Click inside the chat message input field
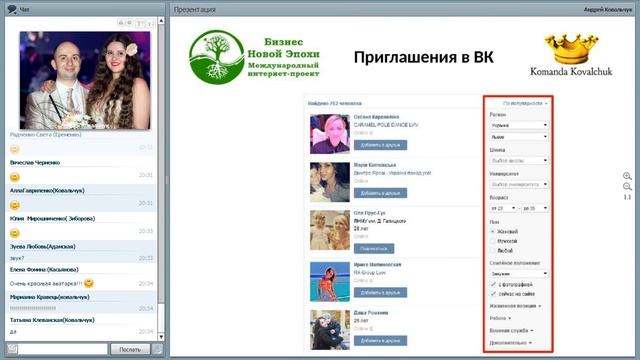This screenshot has width=640, height=360. click(x=63, y=349)
